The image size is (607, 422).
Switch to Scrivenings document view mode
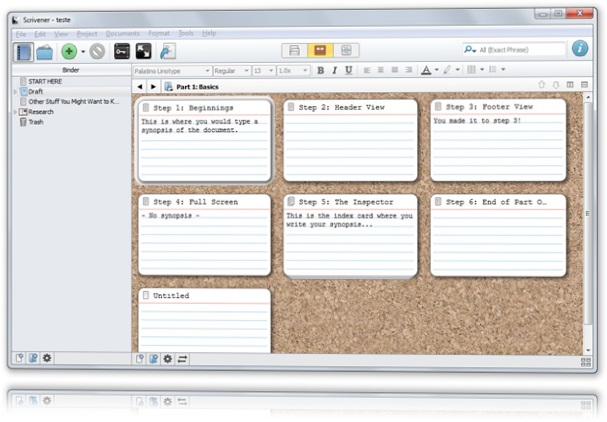(295, 50)
